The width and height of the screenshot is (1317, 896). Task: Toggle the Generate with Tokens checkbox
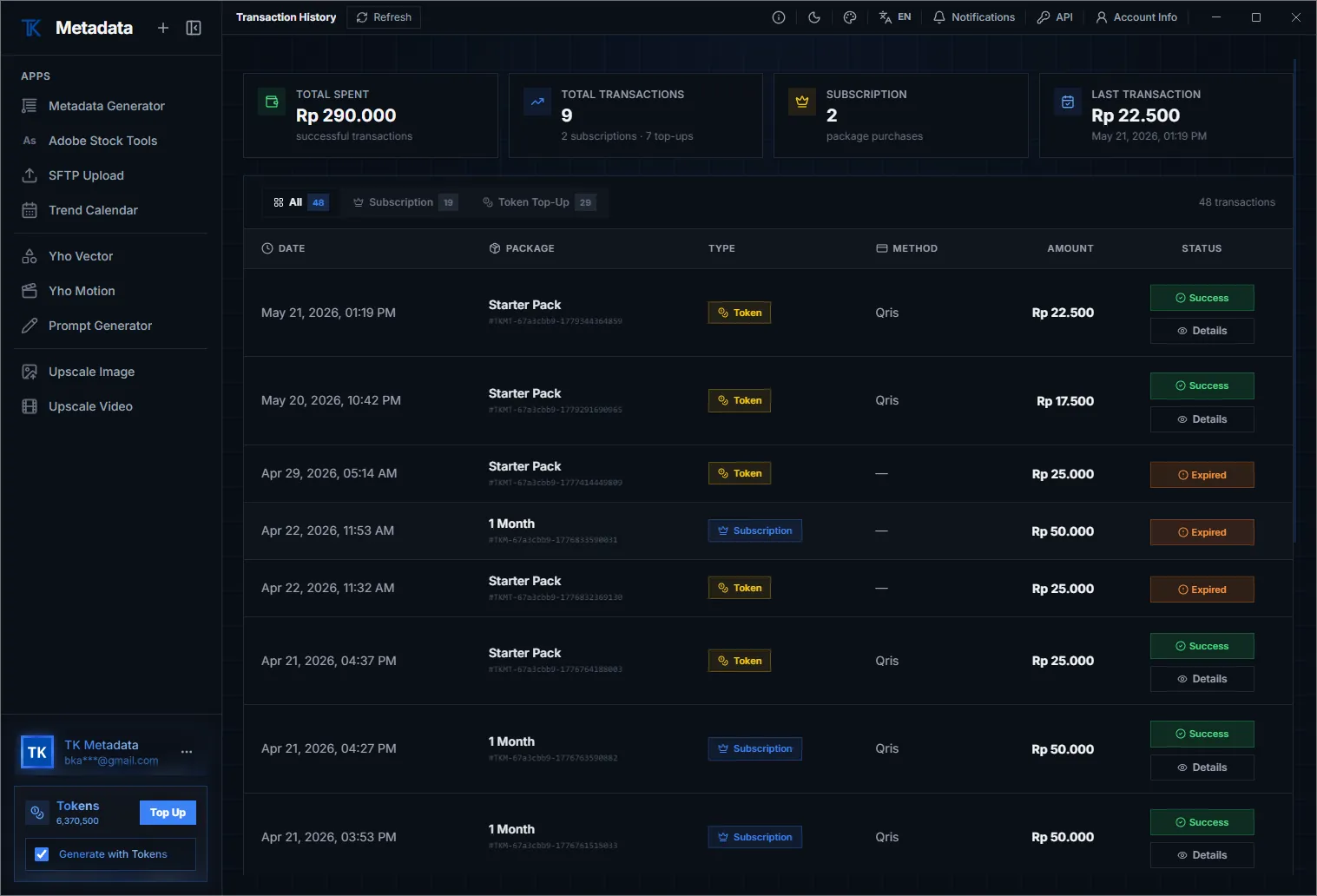(x=42, y=854)
